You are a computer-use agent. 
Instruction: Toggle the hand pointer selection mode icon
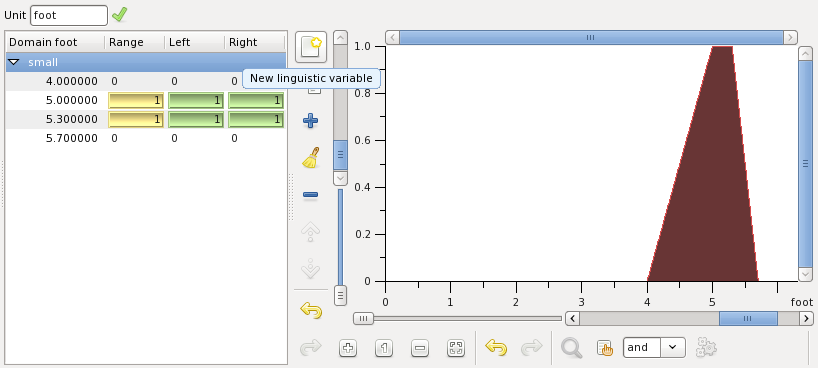click(x=605, y=348)
